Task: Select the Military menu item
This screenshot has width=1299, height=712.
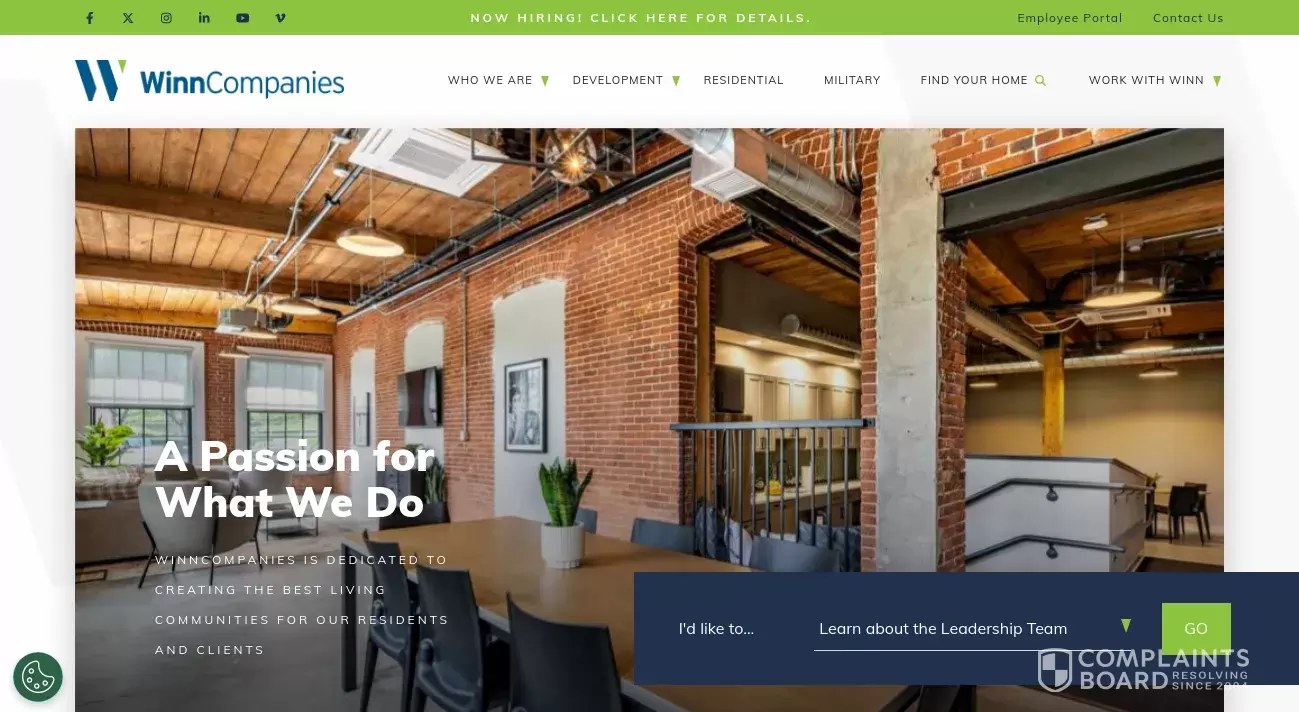Action: [x=852, y=80]
